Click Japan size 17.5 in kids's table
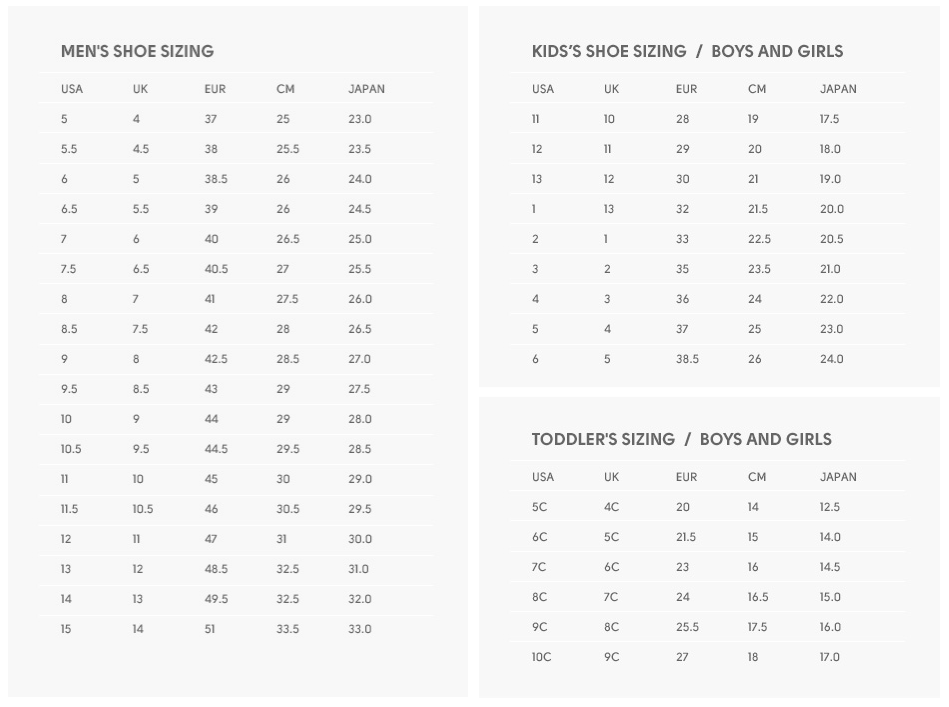The image size is (949, 707). pos(829,119)
